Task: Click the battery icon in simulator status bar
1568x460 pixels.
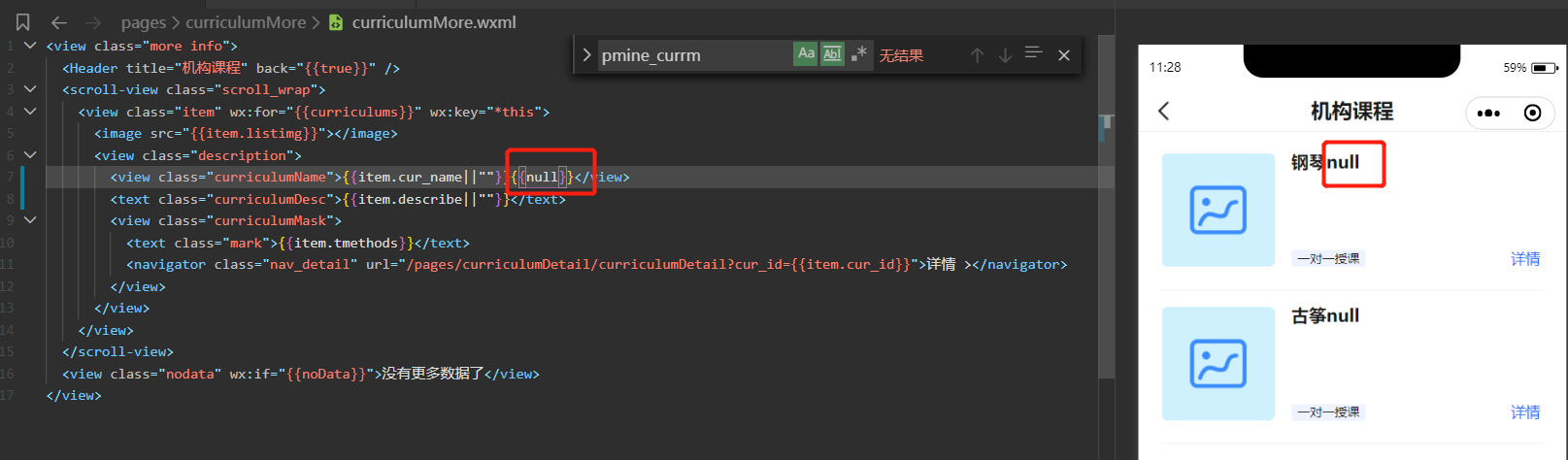Action: (1545, 68)
